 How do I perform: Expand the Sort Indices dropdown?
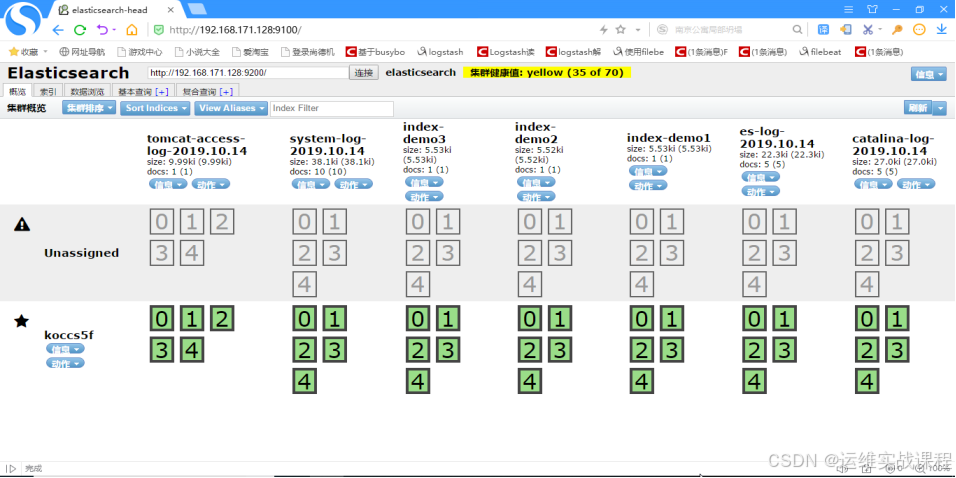(x=155, y=108)
